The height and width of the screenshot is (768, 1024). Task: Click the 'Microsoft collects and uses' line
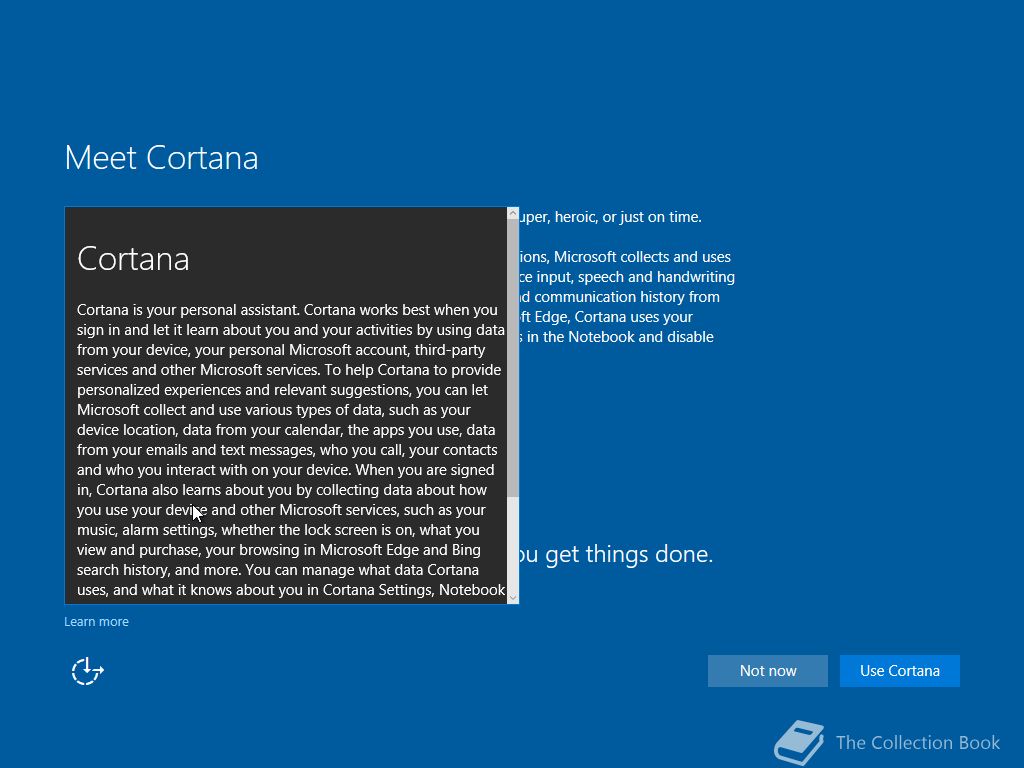coord(642,257)
